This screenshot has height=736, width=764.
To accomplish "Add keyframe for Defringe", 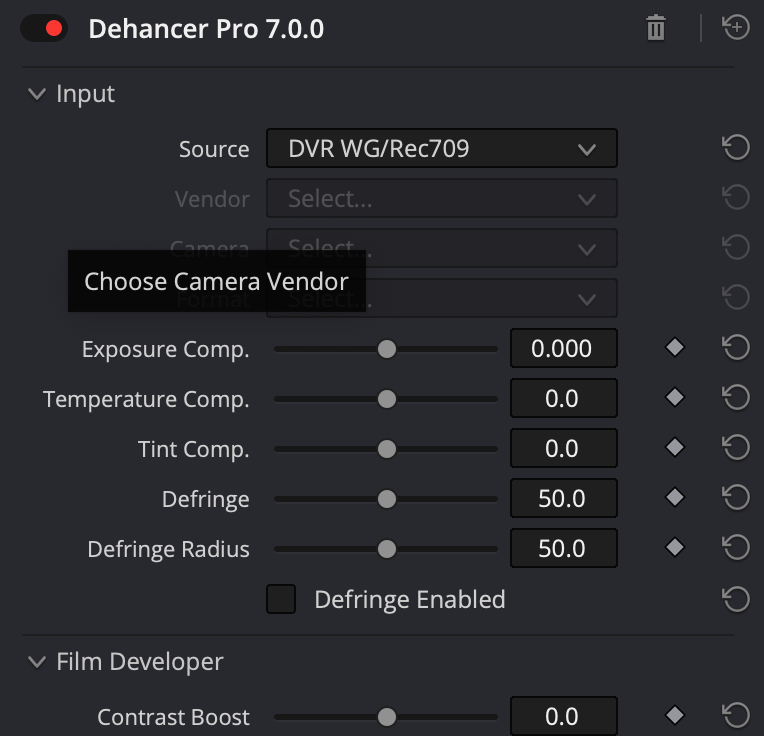I will tap(675, 497).
